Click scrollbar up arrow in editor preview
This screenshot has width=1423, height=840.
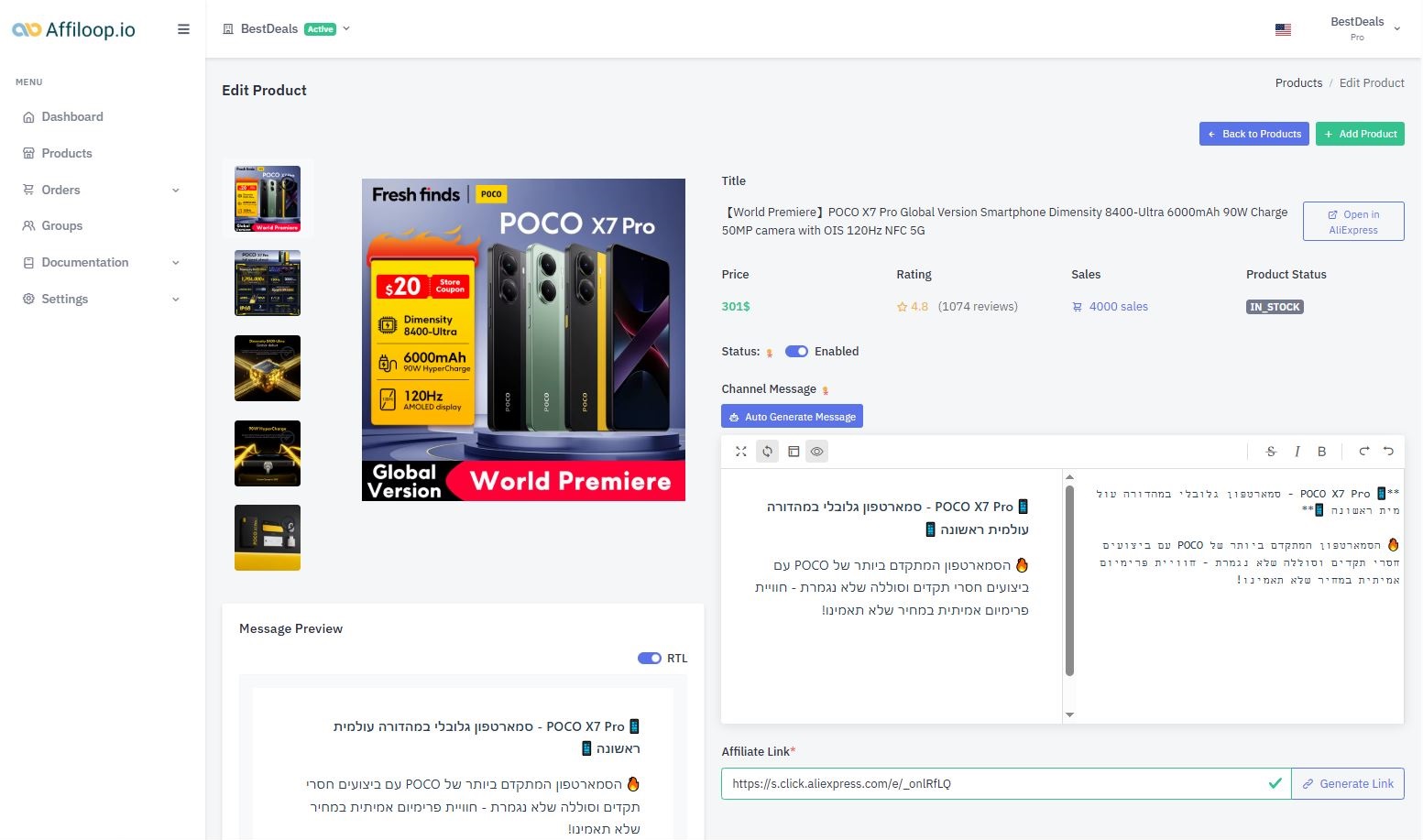click(x=1069, y=477)
